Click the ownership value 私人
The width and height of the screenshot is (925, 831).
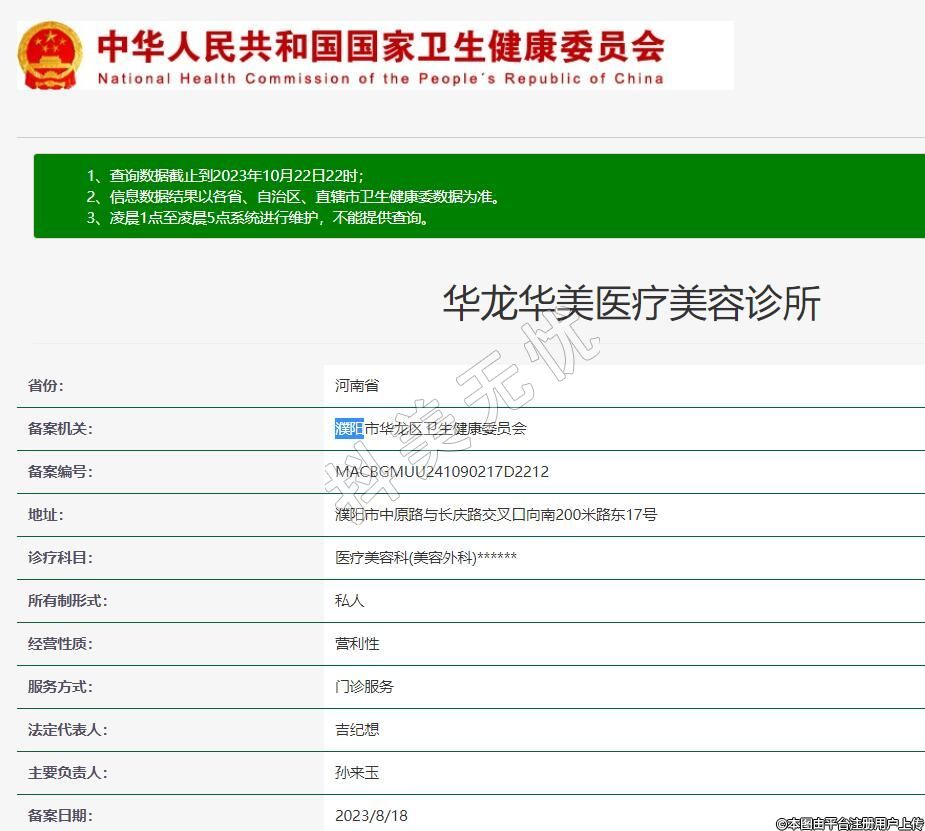pos(350,601)
